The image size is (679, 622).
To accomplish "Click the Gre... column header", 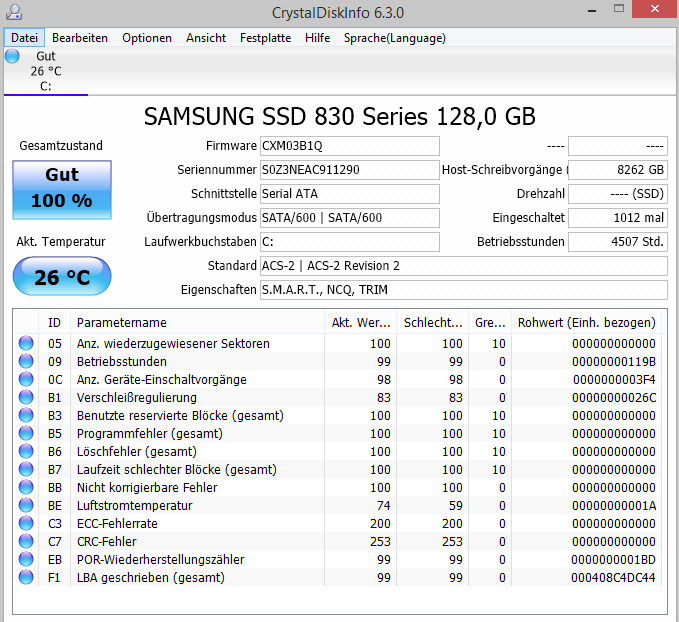I will click(490, 322).
